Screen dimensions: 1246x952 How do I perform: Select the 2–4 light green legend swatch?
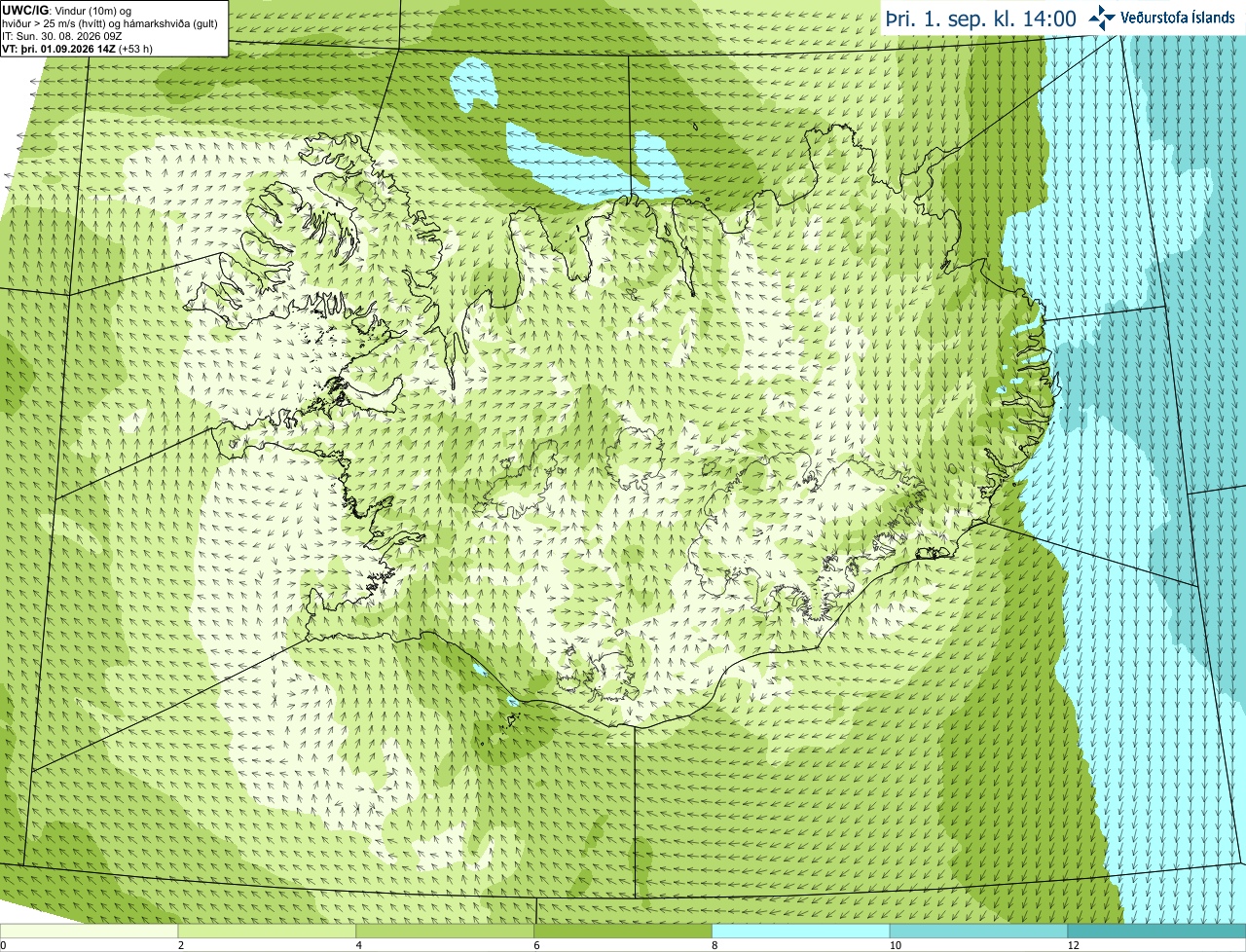(267, 931)
